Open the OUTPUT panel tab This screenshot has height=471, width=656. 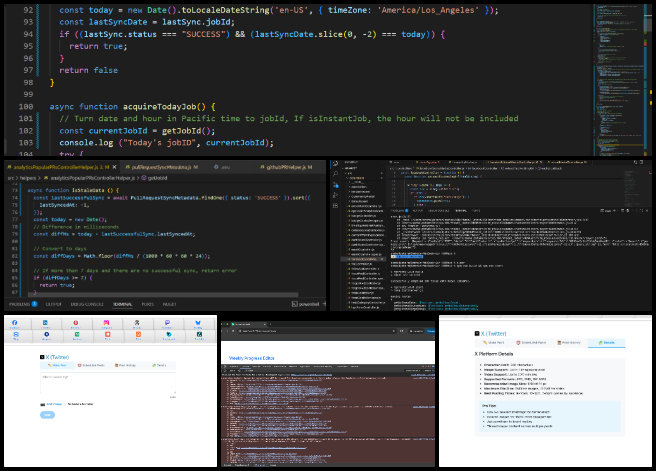54,304
